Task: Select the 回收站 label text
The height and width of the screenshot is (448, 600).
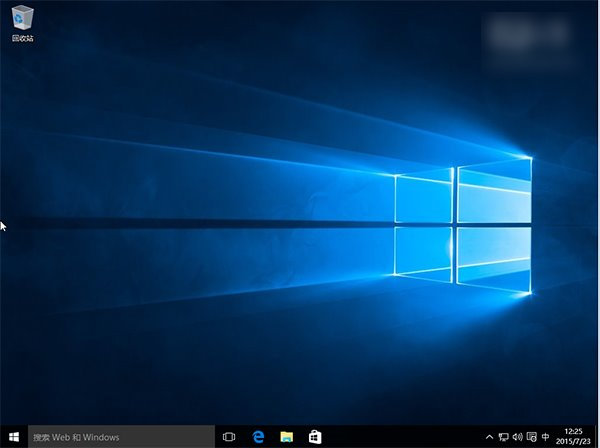Action: [21, 38]
